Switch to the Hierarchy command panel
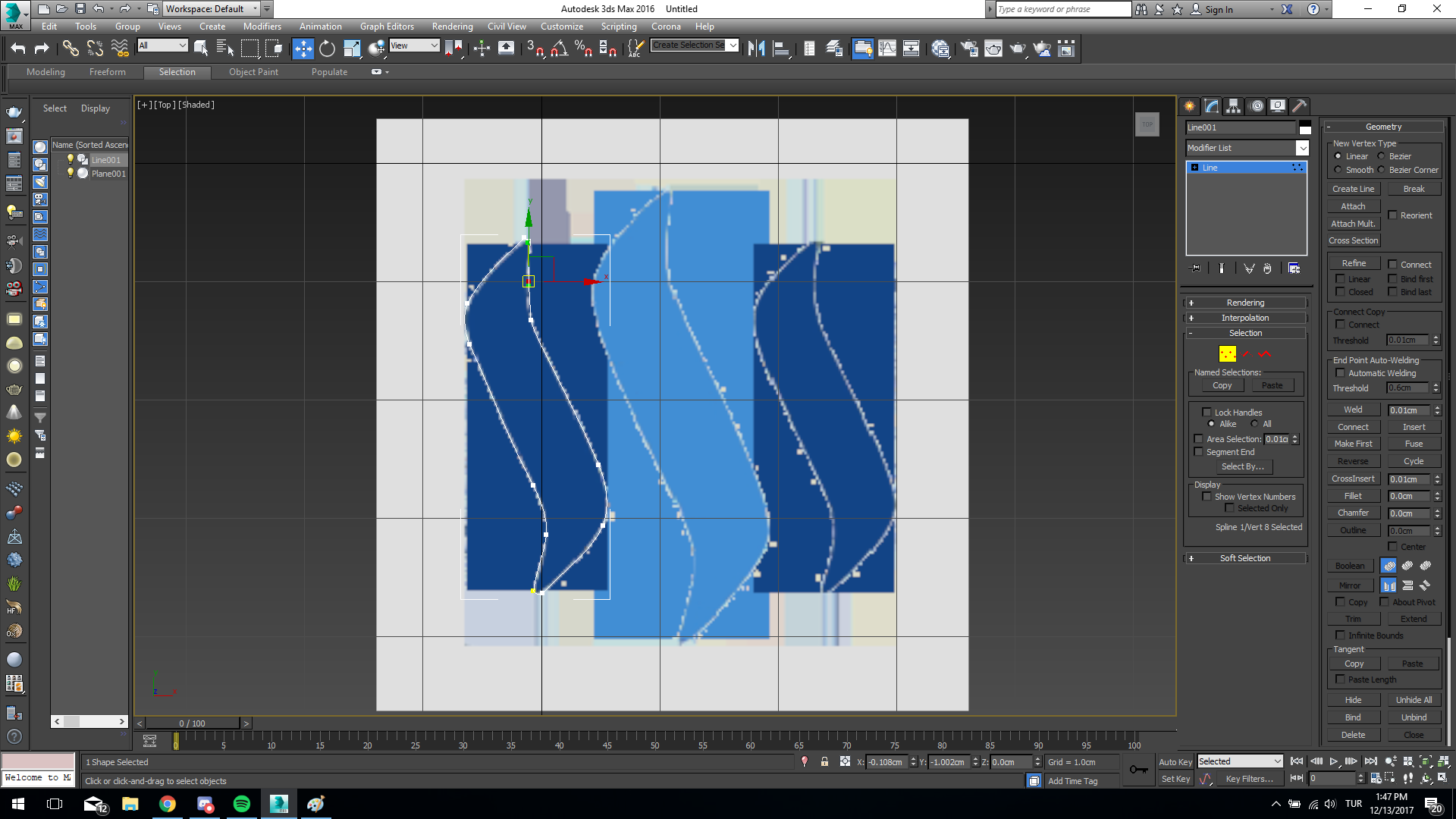Image resolution: width=1456 pixels, height=819 pixels. tap(1234, 106)
